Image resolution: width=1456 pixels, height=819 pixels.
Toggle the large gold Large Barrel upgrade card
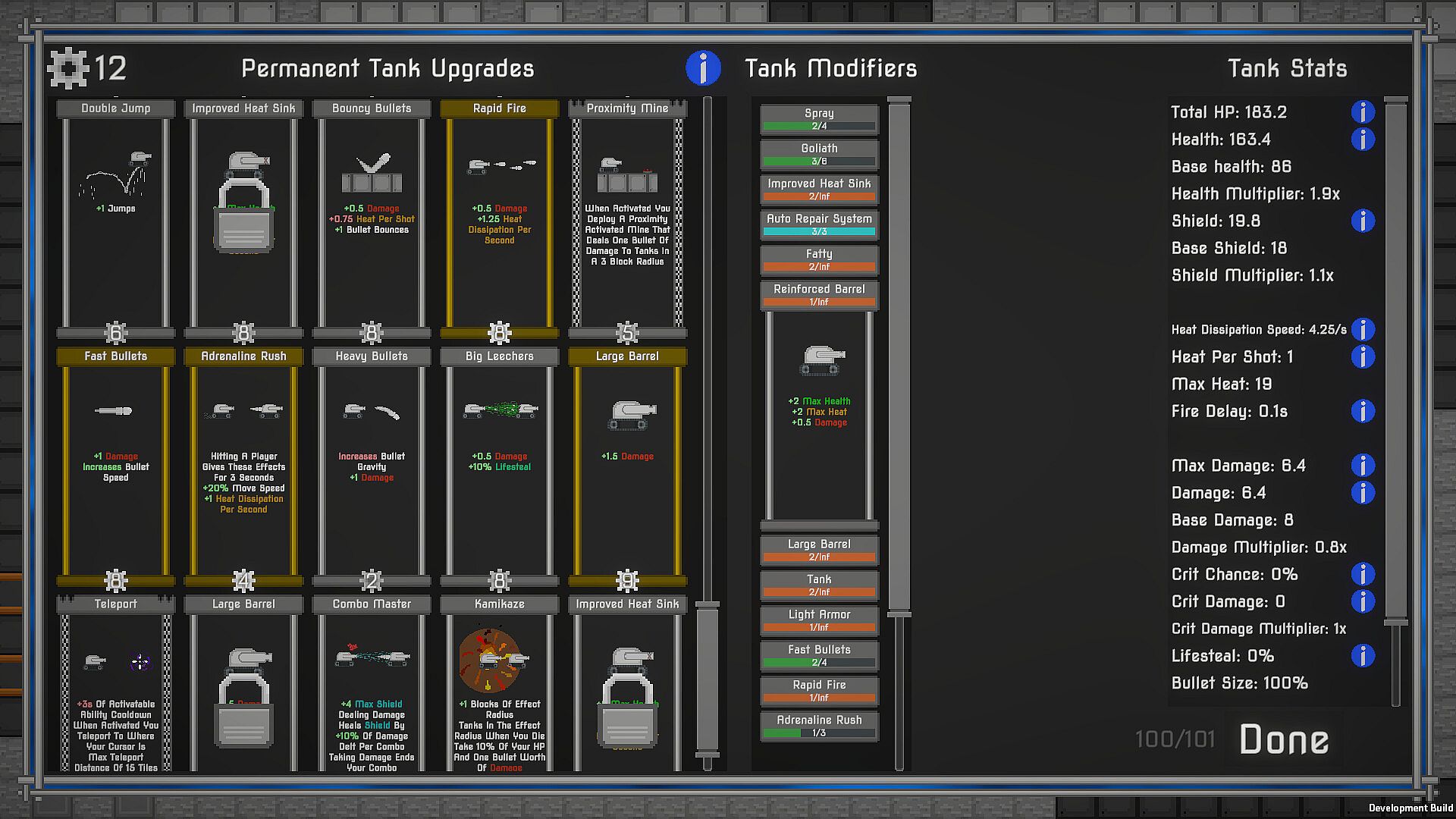point(627,468)
